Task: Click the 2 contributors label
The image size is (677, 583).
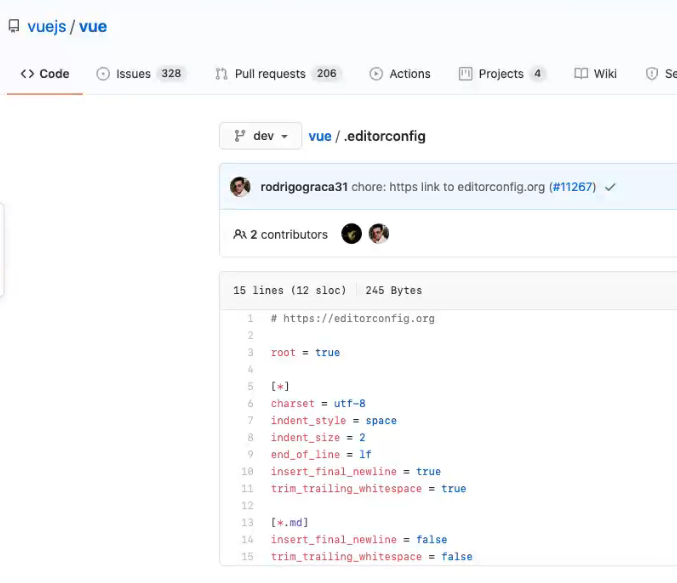Action: 289,234
